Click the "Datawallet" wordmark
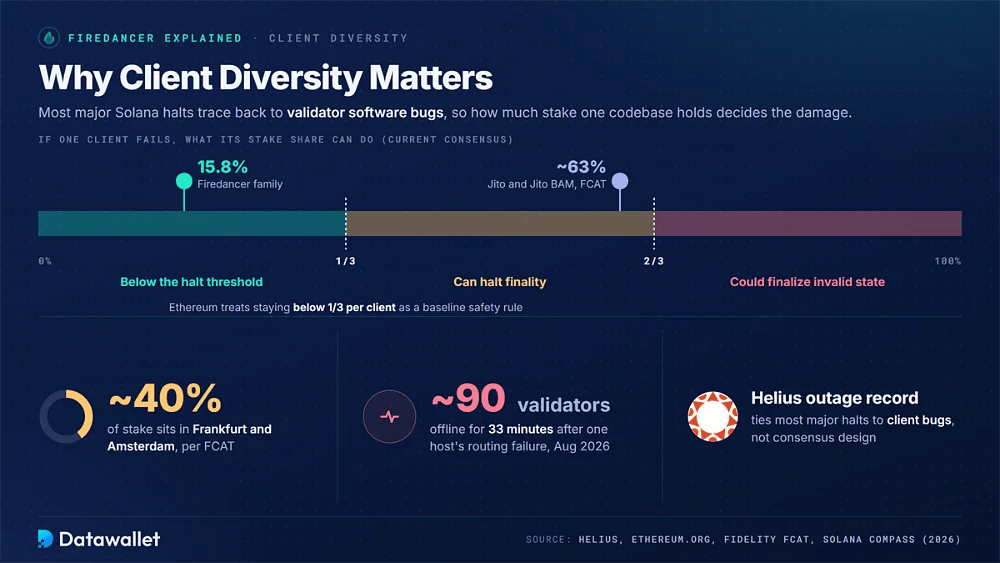This screenshot has width=1000, height=563. 110,539
